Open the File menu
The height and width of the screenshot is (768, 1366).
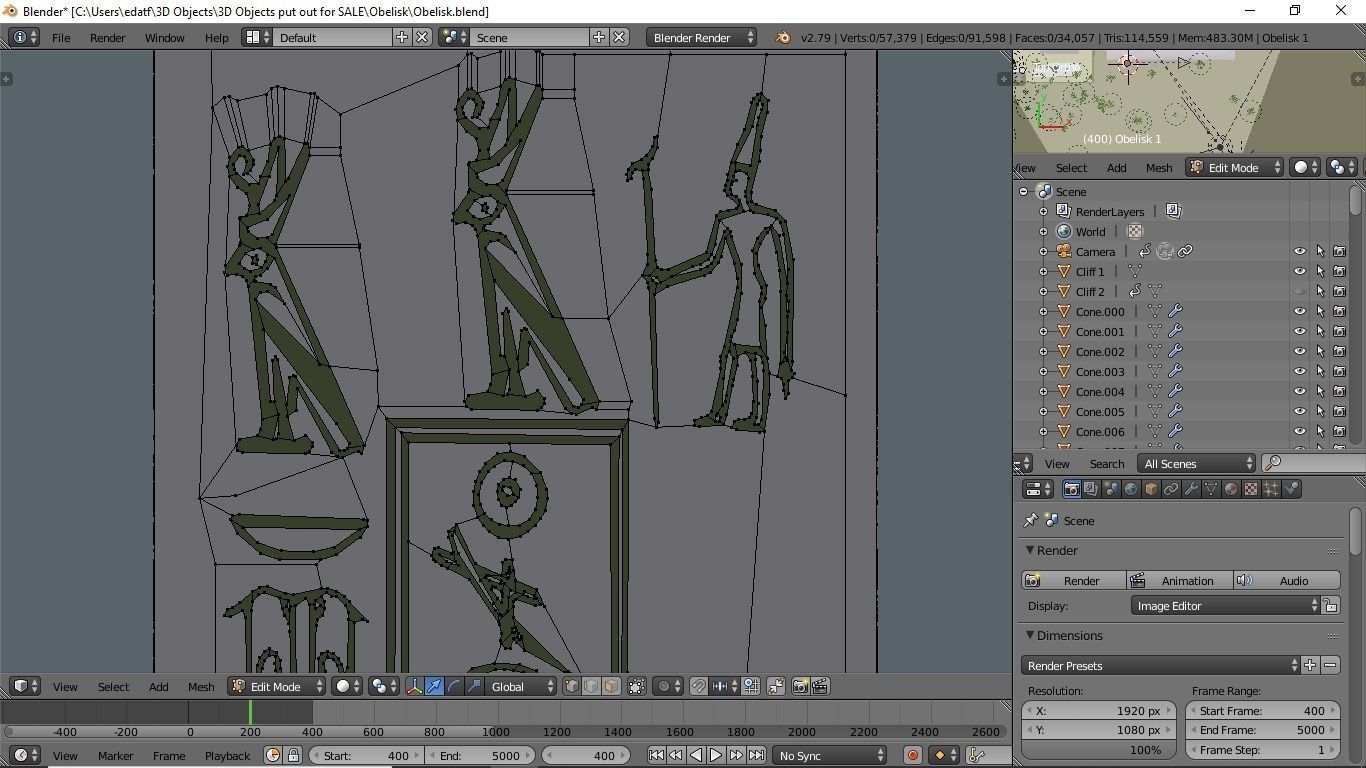[61, 38]
